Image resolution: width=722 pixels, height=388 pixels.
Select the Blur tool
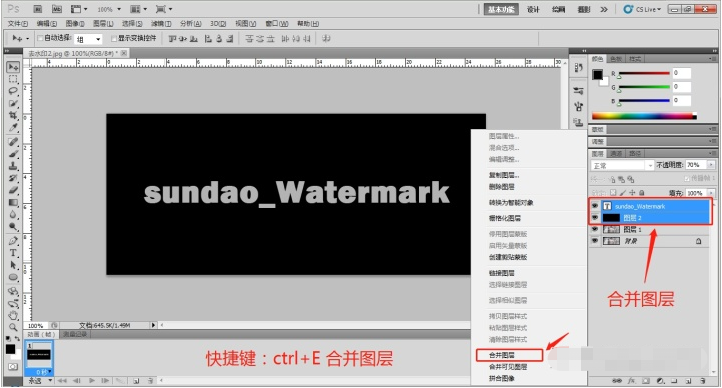click(13, 214)
